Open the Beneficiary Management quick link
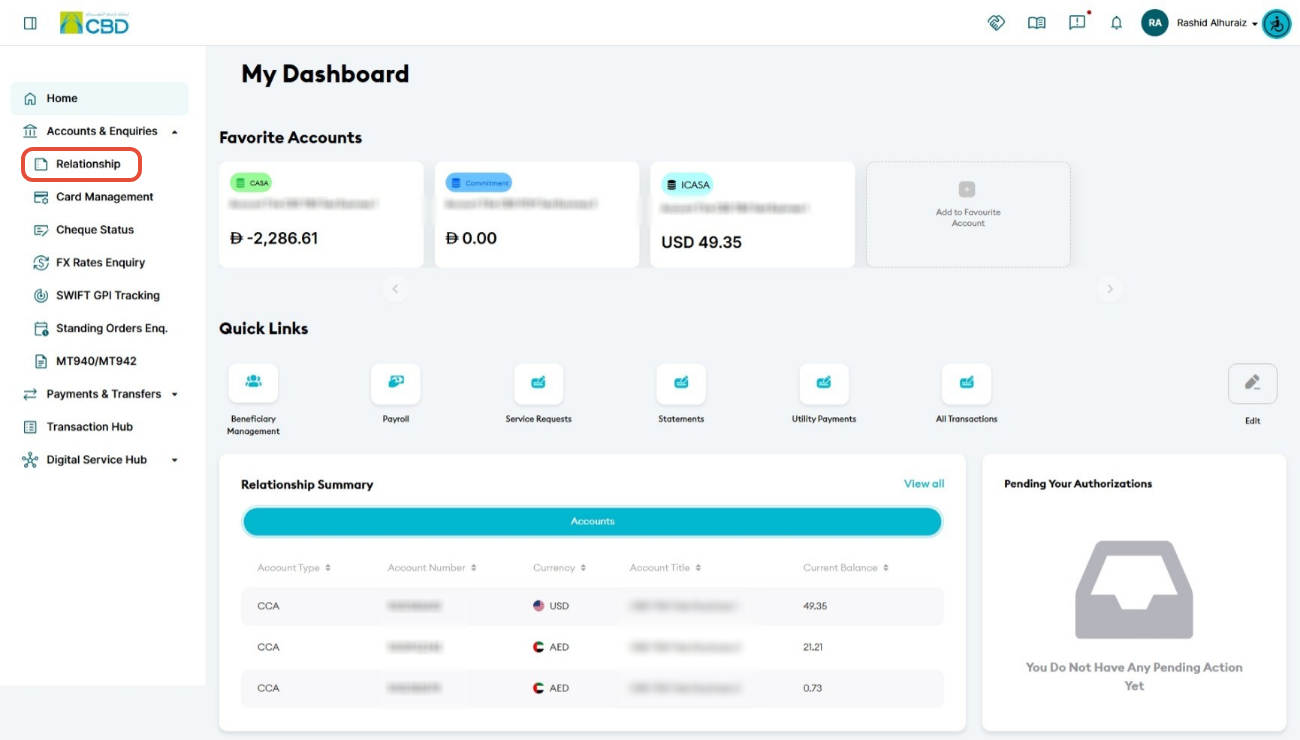1300x740 pixels. [x=253, y=400]
